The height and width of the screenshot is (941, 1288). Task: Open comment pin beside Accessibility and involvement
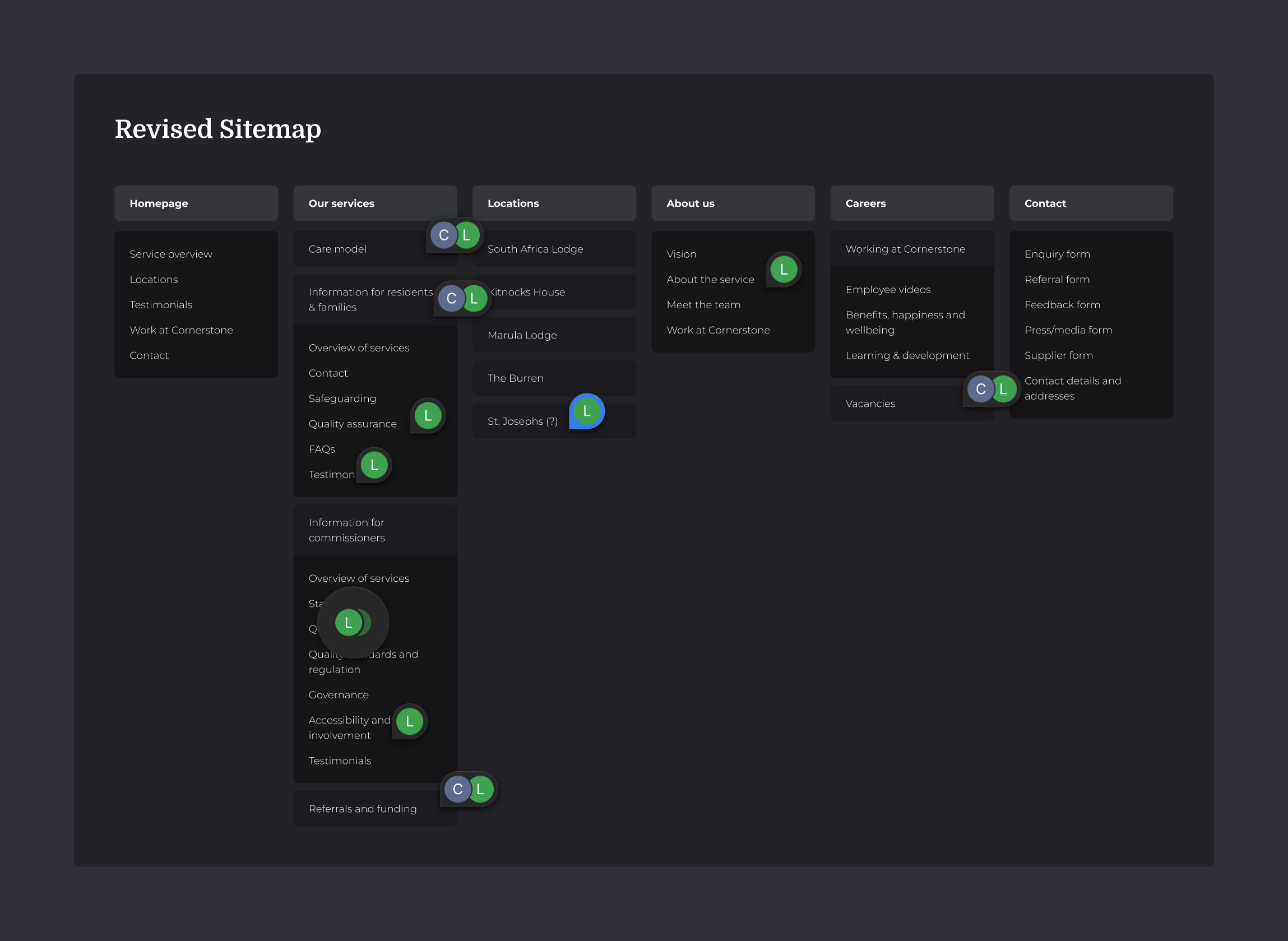tap(409, 722)
